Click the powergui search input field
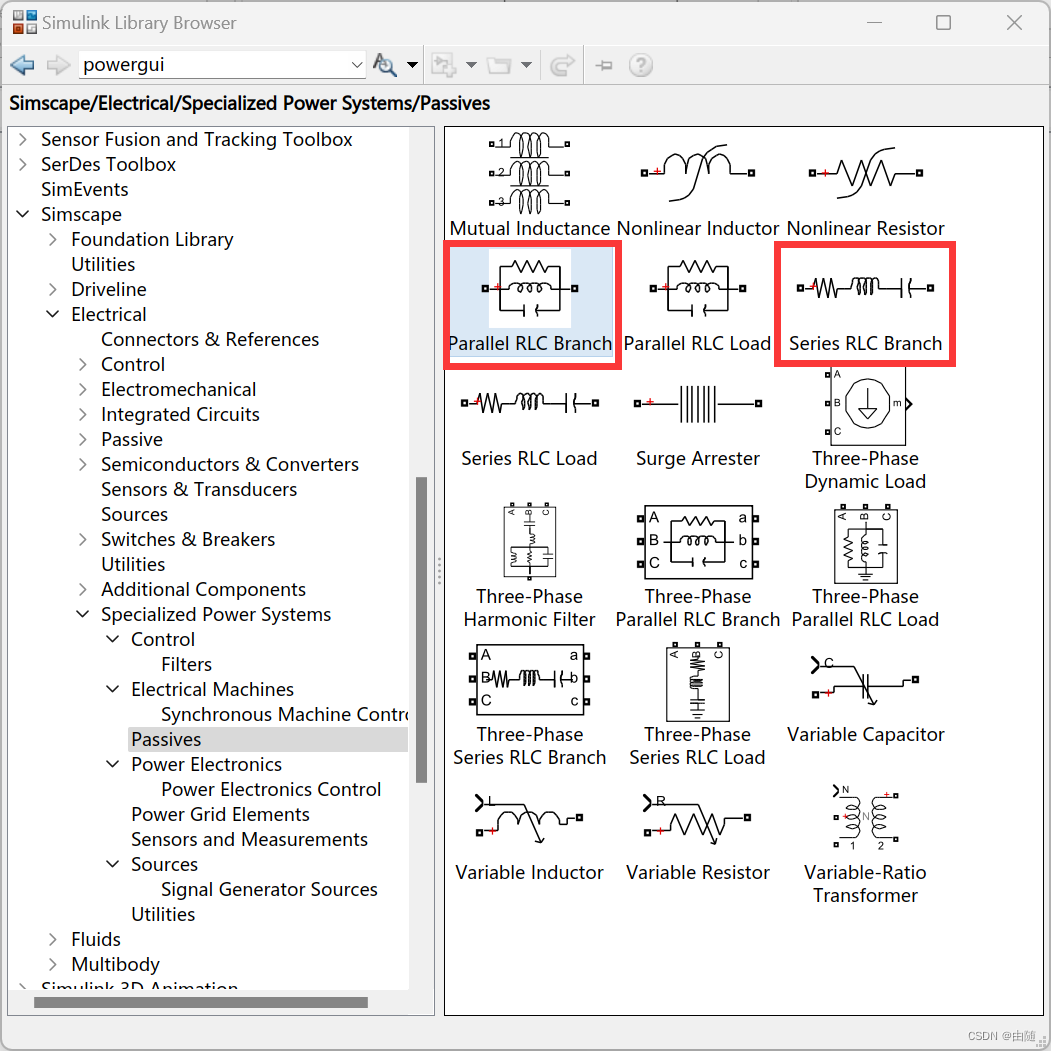The width and height of the screenshot is (1051, 1051). point(214,65)
